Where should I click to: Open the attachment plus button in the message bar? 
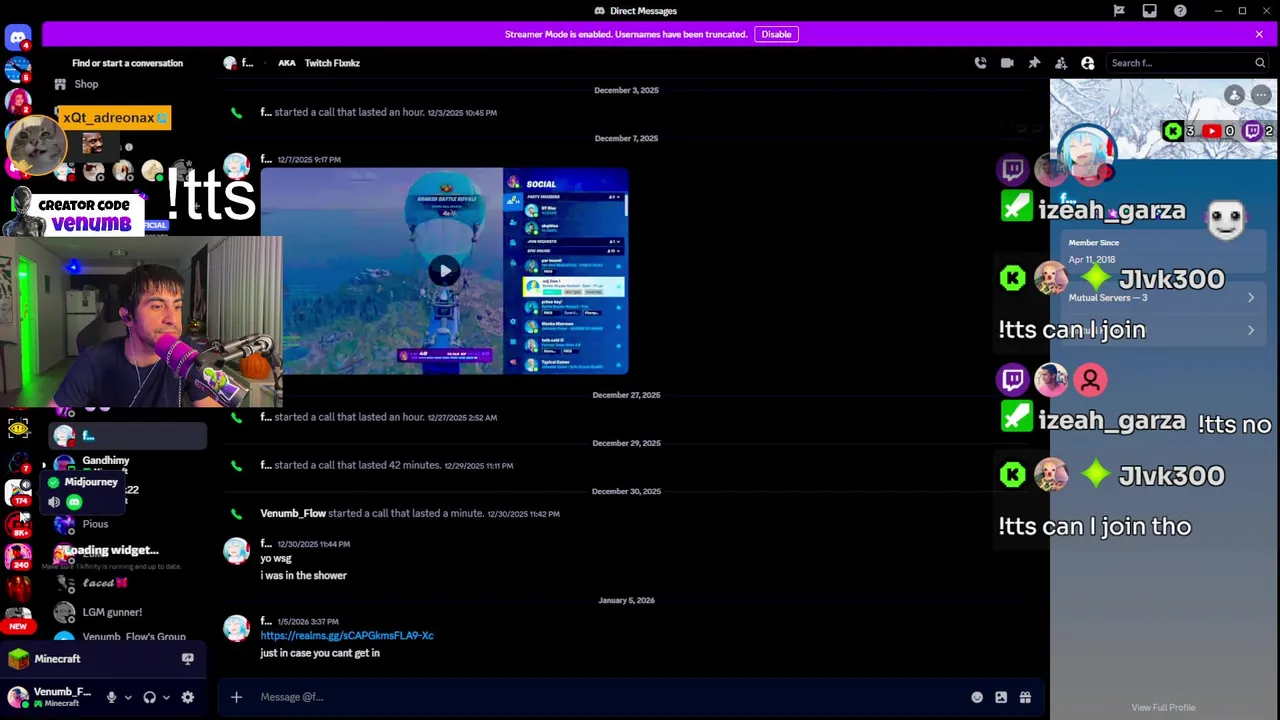pos(236,697)
